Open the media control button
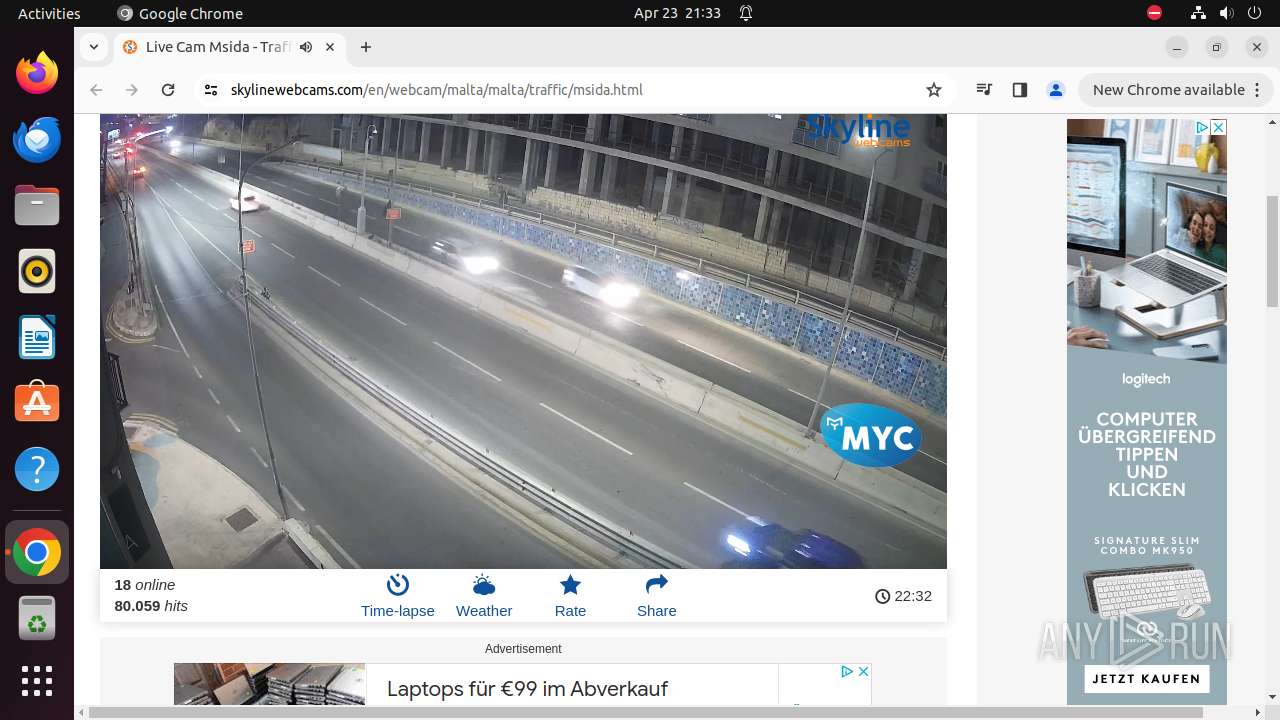 tap(984, 90)
